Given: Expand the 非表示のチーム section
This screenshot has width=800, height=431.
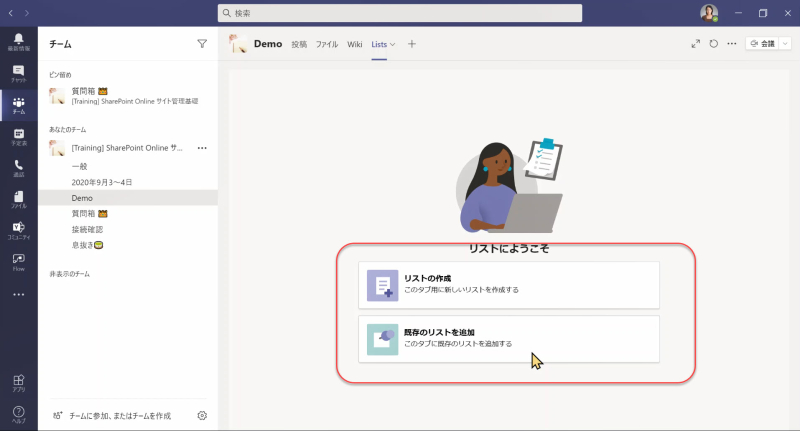Looking at the screenshot, I should click(69, 274).
